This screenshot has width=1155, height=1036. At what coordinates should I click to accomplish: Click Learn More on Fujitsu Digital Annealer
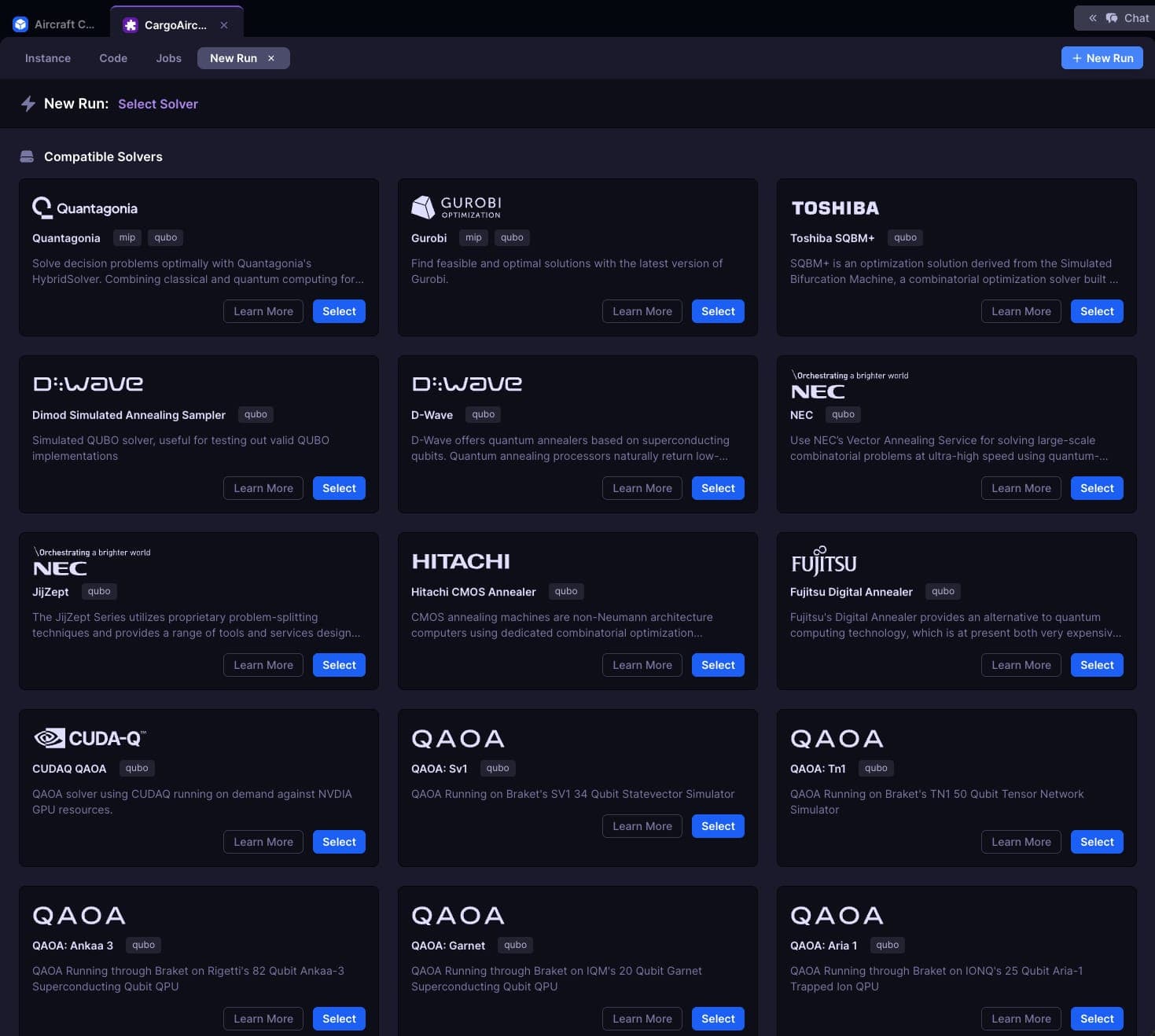pyautogui.click(x=1020, y=664)
